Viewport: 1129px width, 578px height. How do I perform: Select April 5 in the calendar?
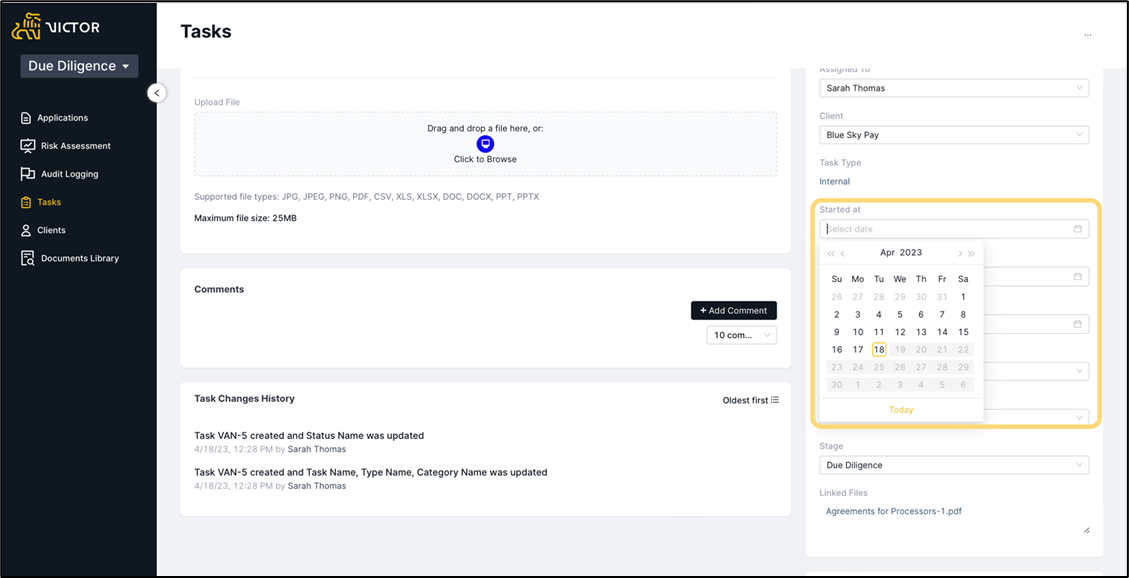click(x=900, y=315)
